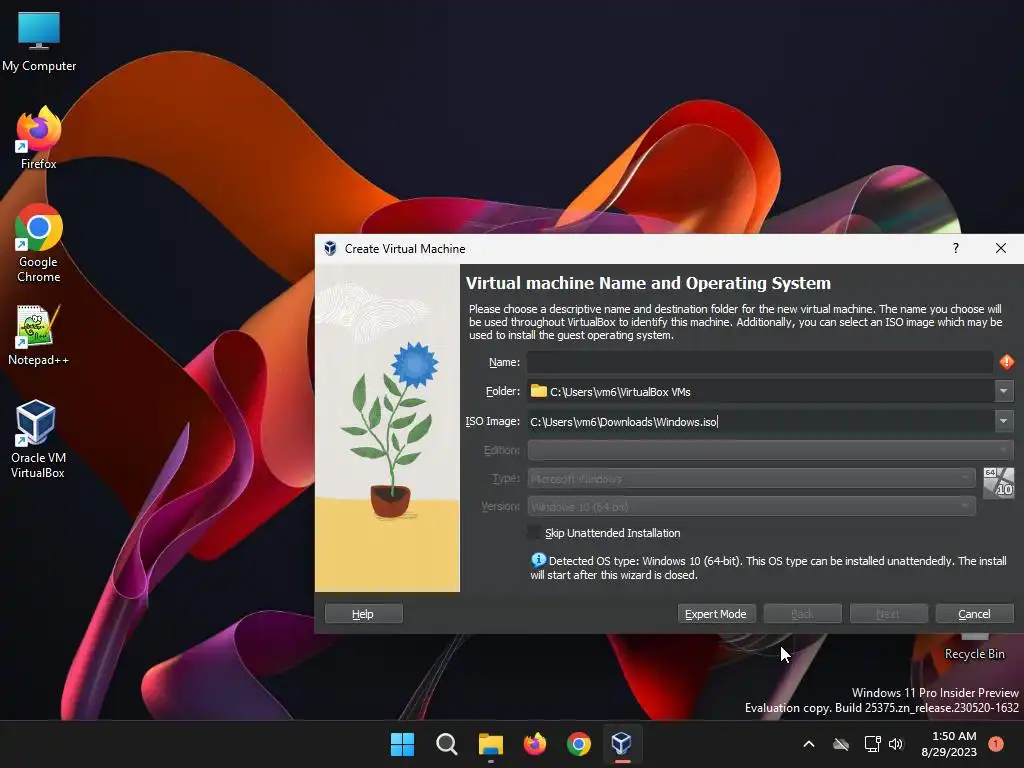The width and height of the screenshot is (1024, 768).
Task: Click the VirtualBox icon in dialog title bar
Action: pyautogui.click(x=330, y=249)
